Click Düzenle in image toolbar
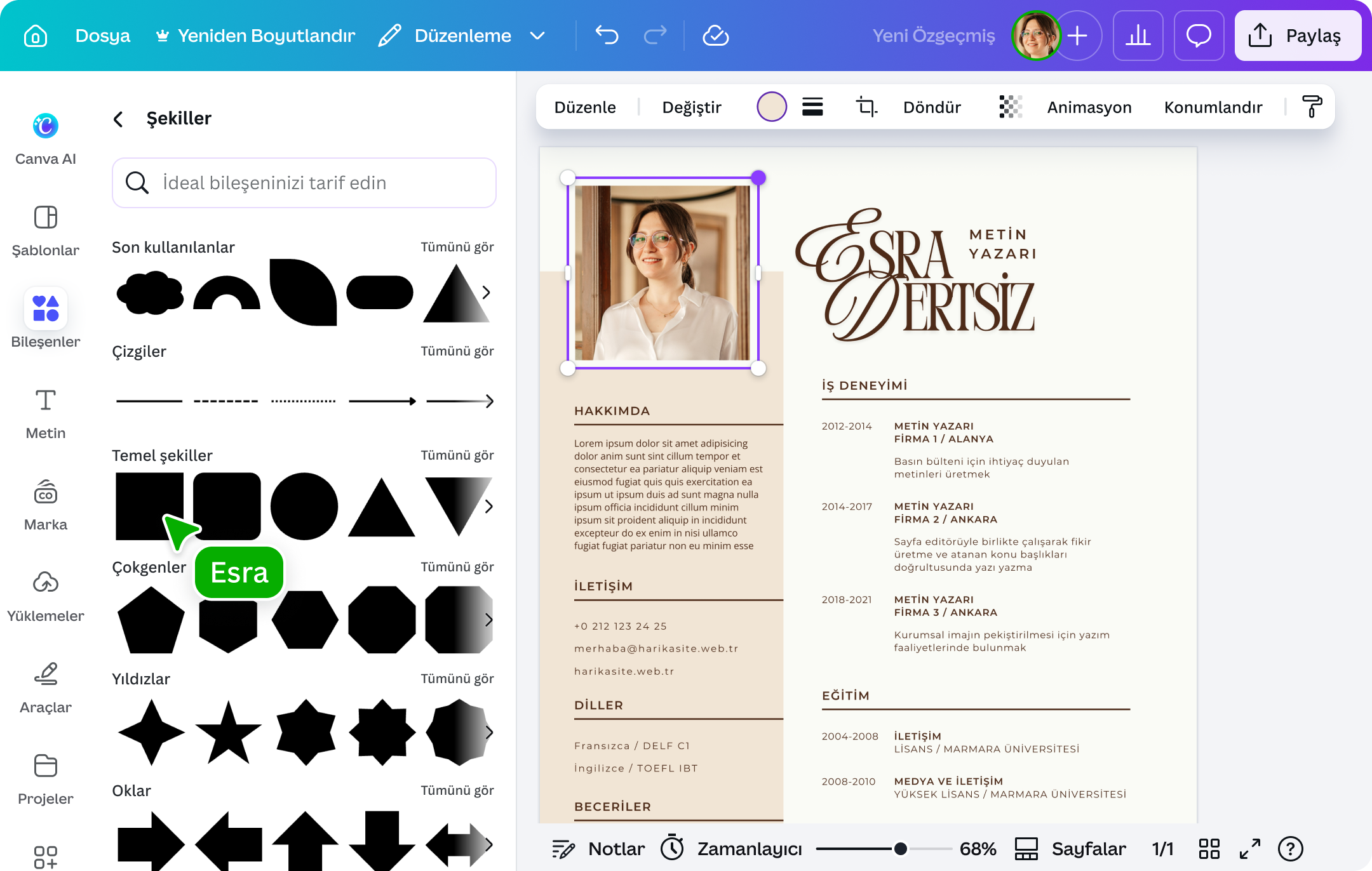This screenshot has width=1372, height=871. [585, 107]
